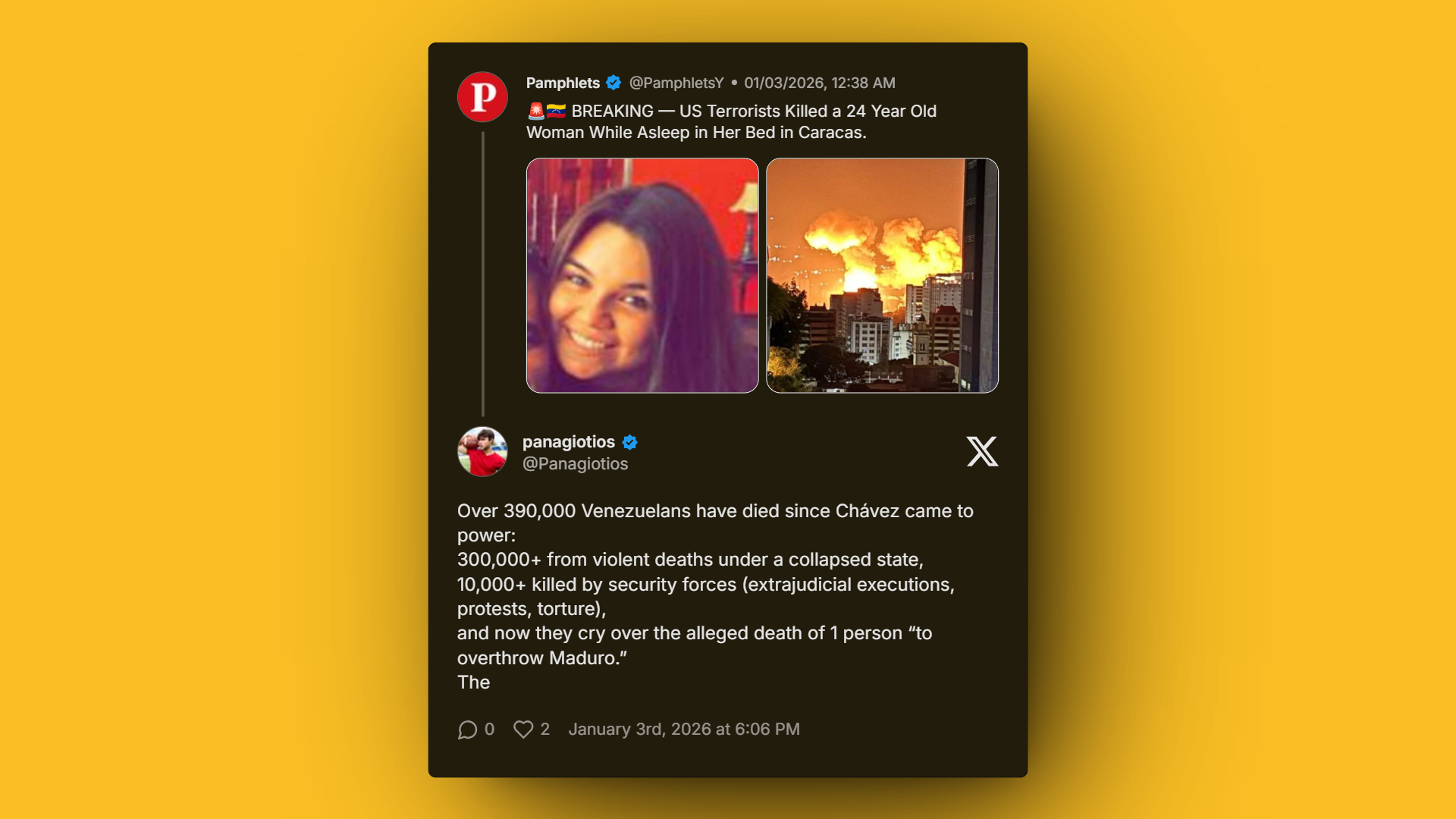
Task: Click the X logo icon
Action: tap(982, 451)
